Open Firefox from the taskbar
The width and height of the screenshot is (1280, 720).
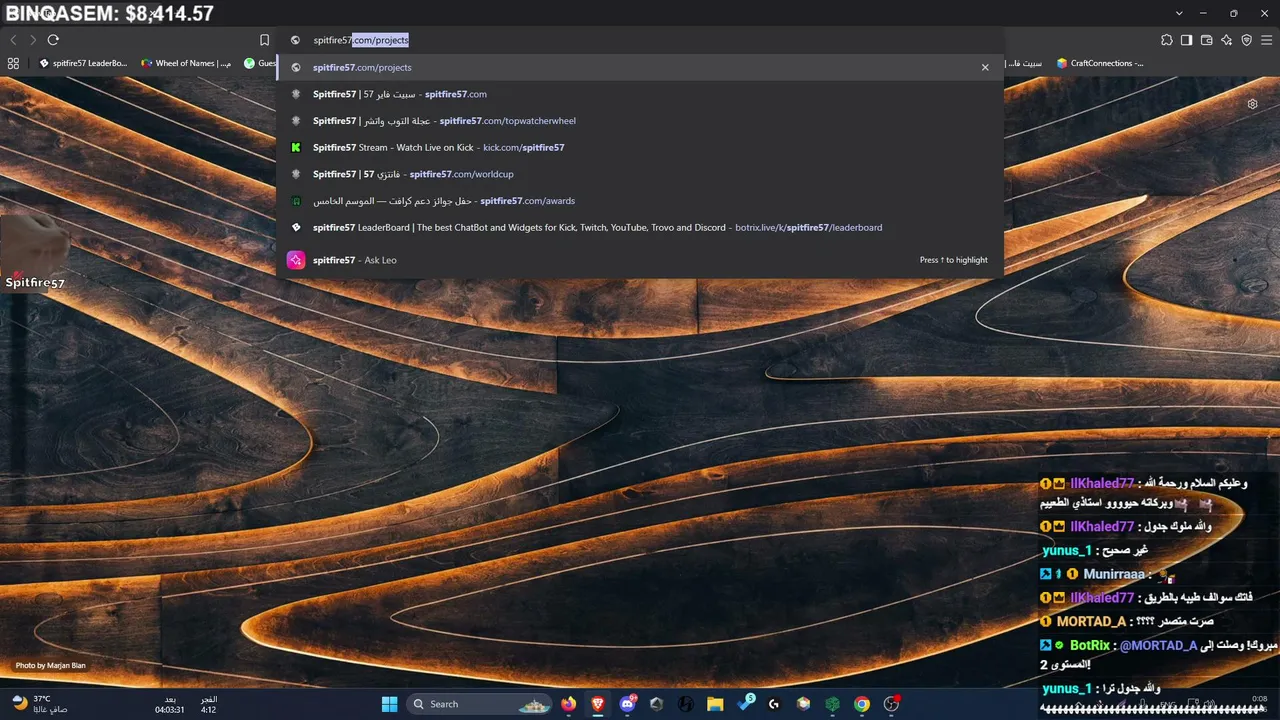pyautogui.click(x=569, y=704)
